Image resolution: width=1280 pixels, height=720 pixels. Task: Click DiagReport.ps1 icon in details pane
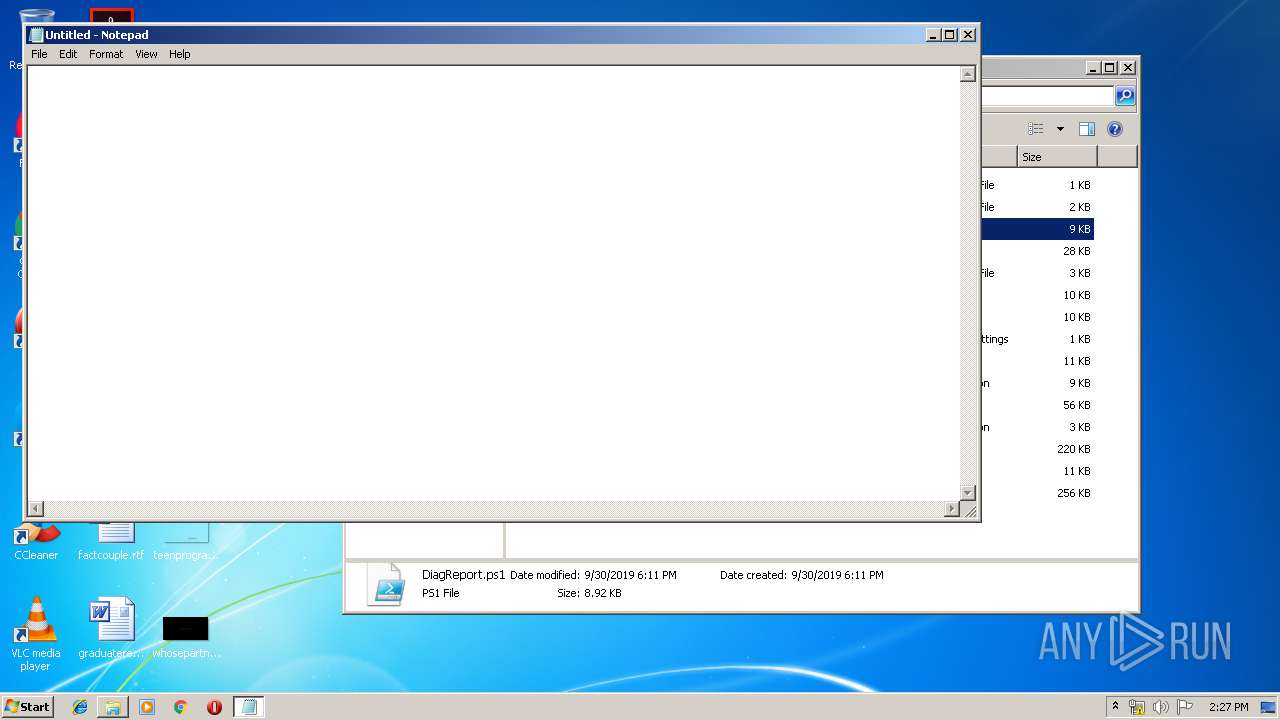pos(385,584)
